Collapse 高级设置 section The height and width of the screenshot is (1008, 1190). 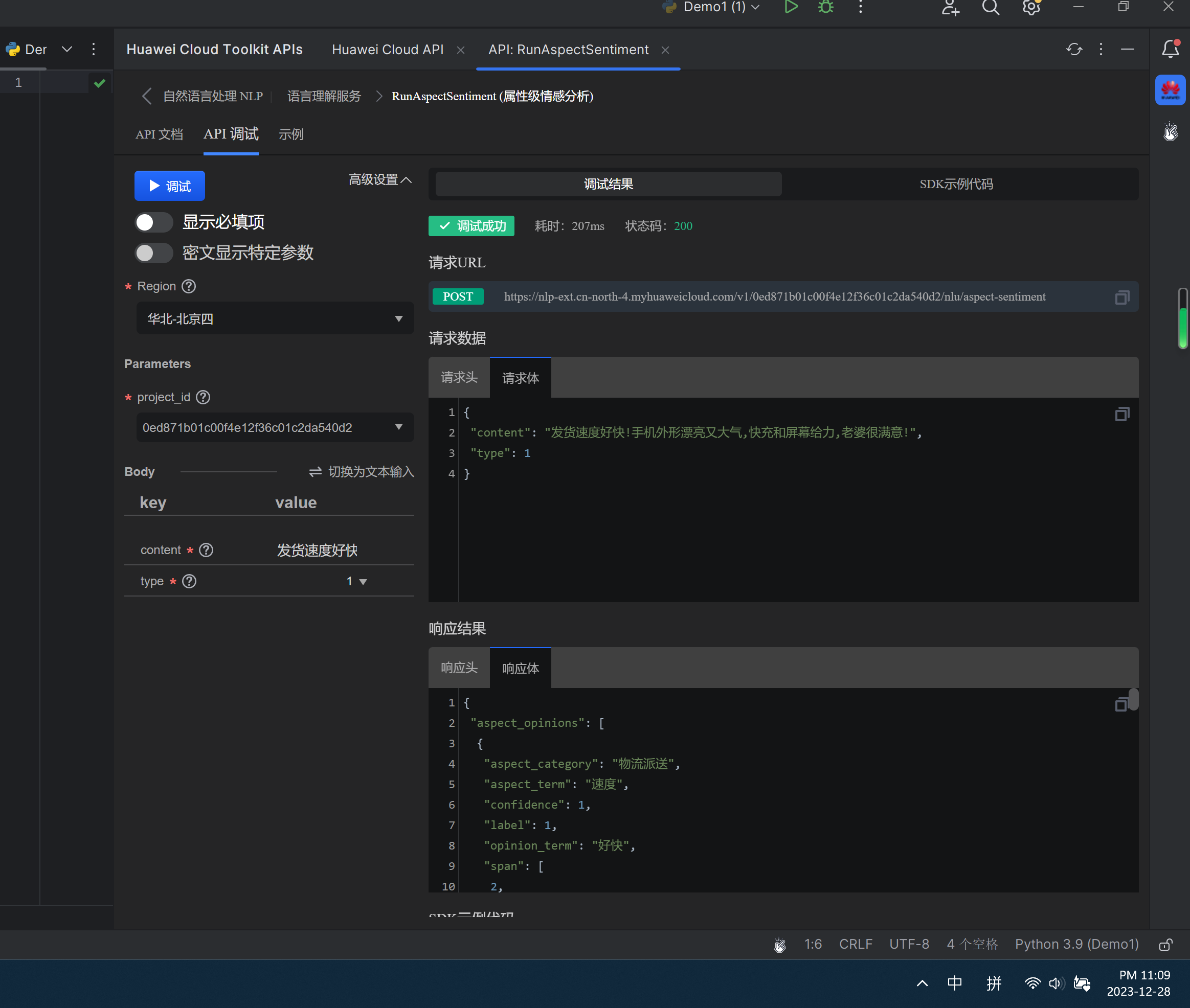[x=379, y=180]
